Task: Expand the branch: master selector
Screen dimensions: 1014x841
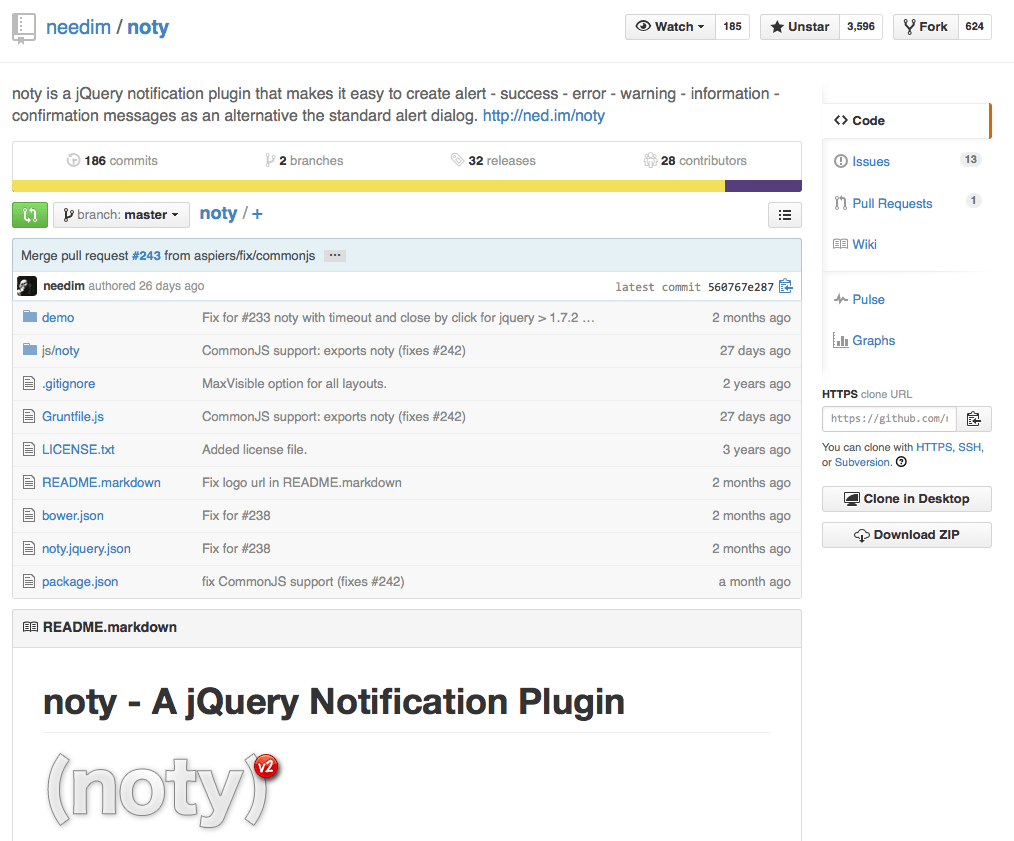Action: [x=121, y=215]
